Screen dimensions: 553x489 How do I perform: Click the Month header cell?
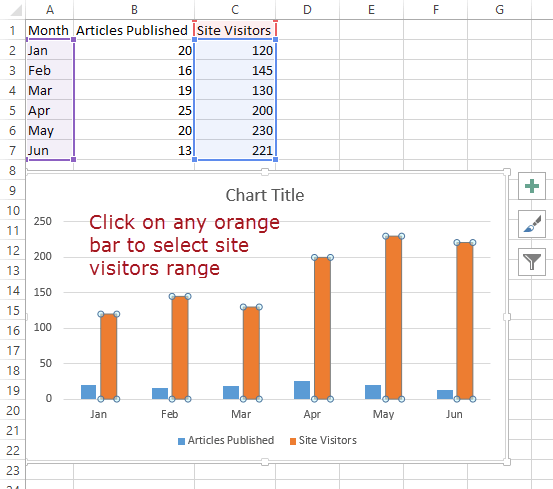pos(50,30)
